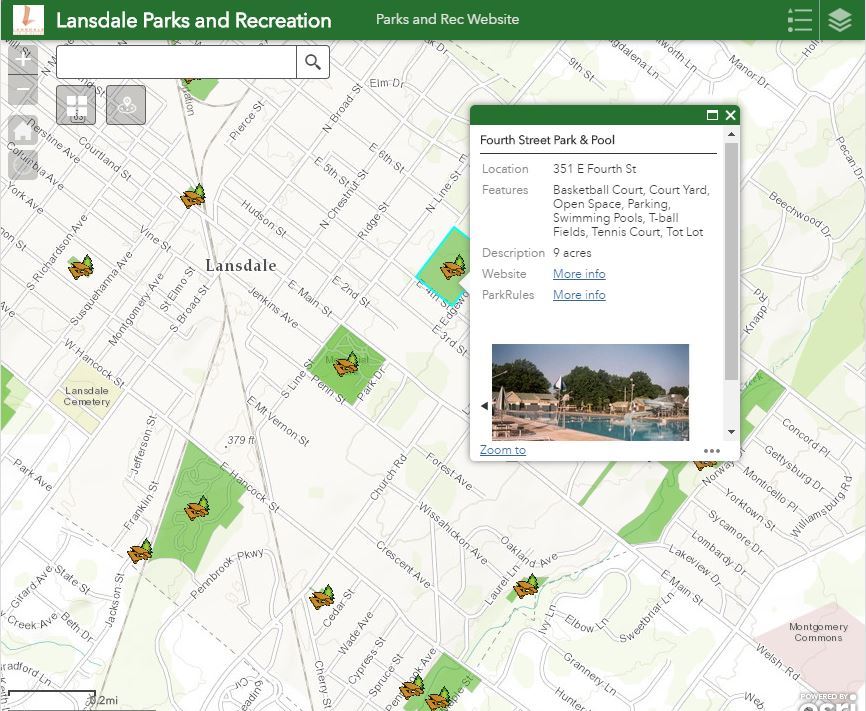Open the location pin widget button

click(x=126, y=105)
